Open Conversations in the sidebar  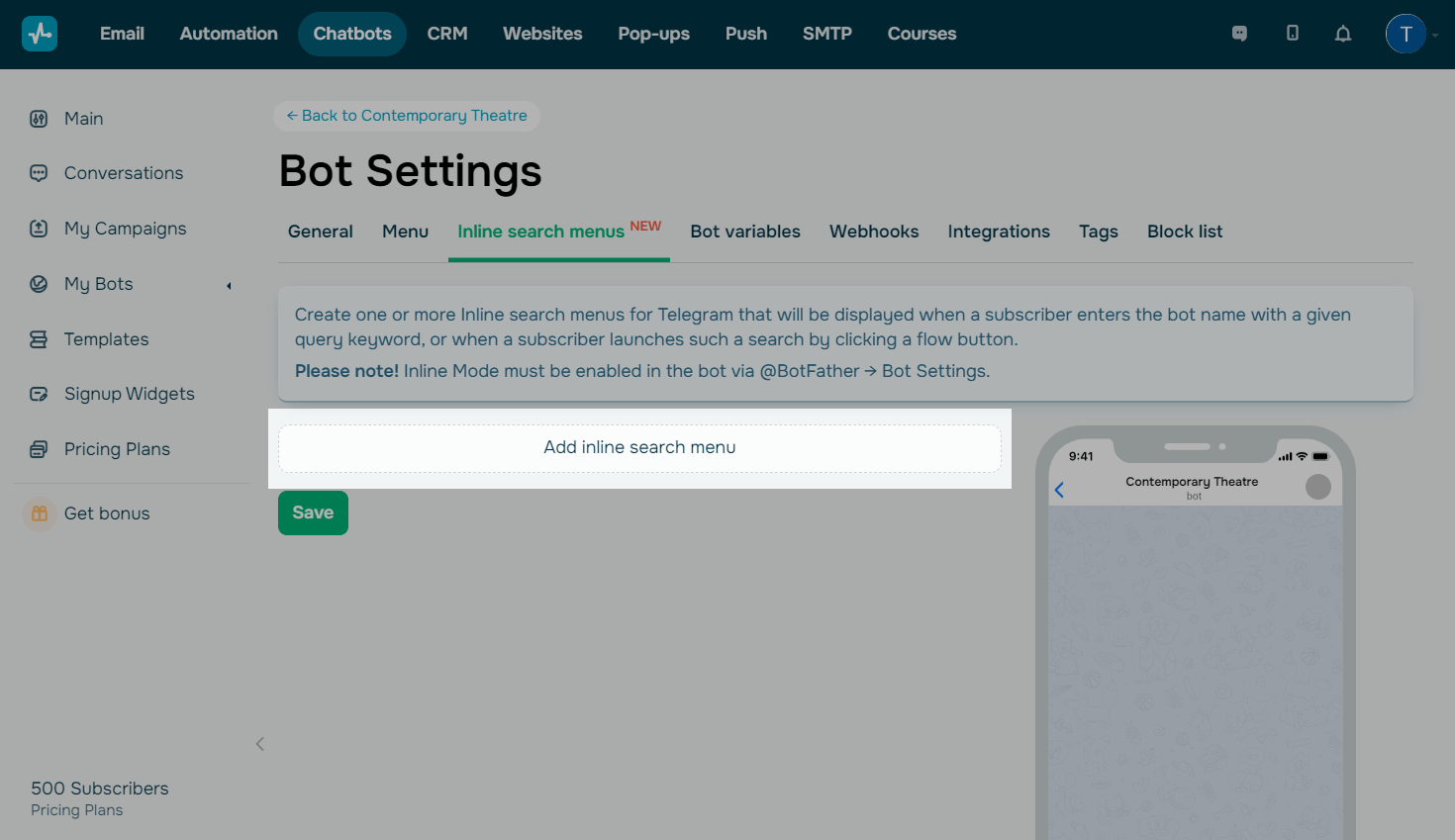coord(124,173)
